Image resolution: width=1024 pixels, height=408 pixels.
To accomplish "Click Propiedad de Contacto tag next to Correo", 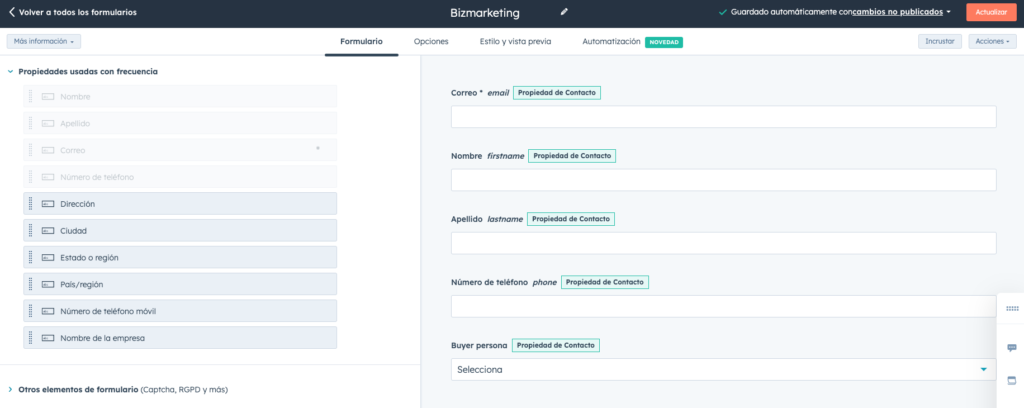I will 556,93.
